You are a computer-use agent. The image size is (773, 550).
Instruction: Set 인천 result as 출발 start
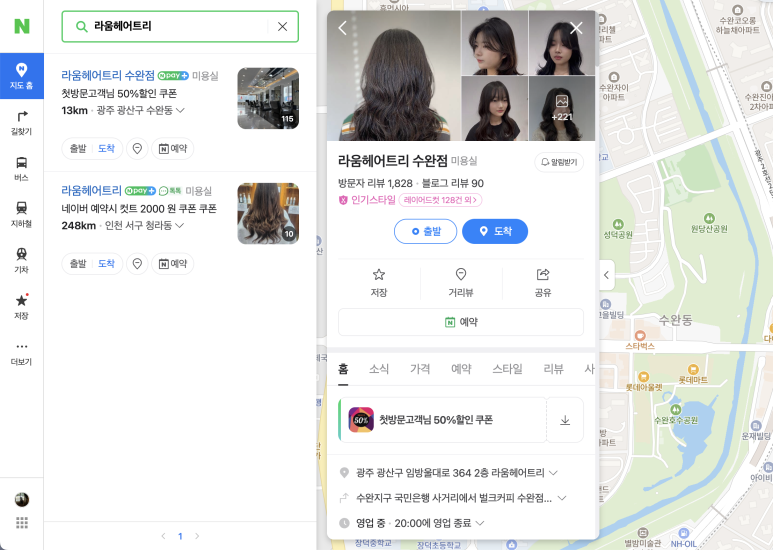point(78,264)
